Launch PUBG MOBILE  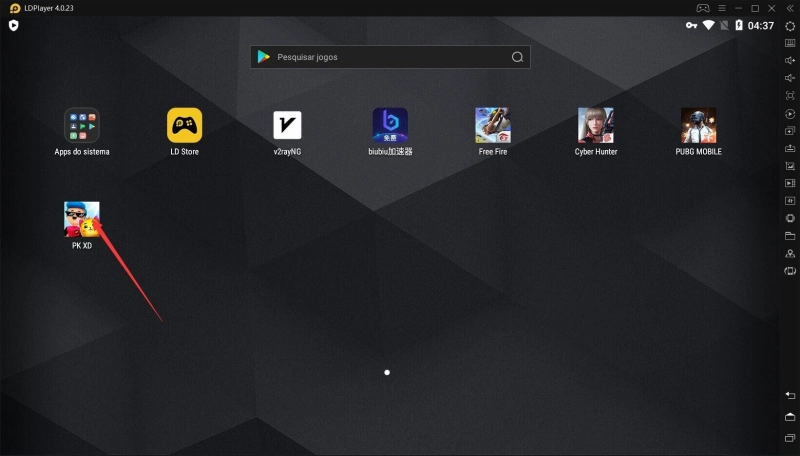(x=698, y=126)
